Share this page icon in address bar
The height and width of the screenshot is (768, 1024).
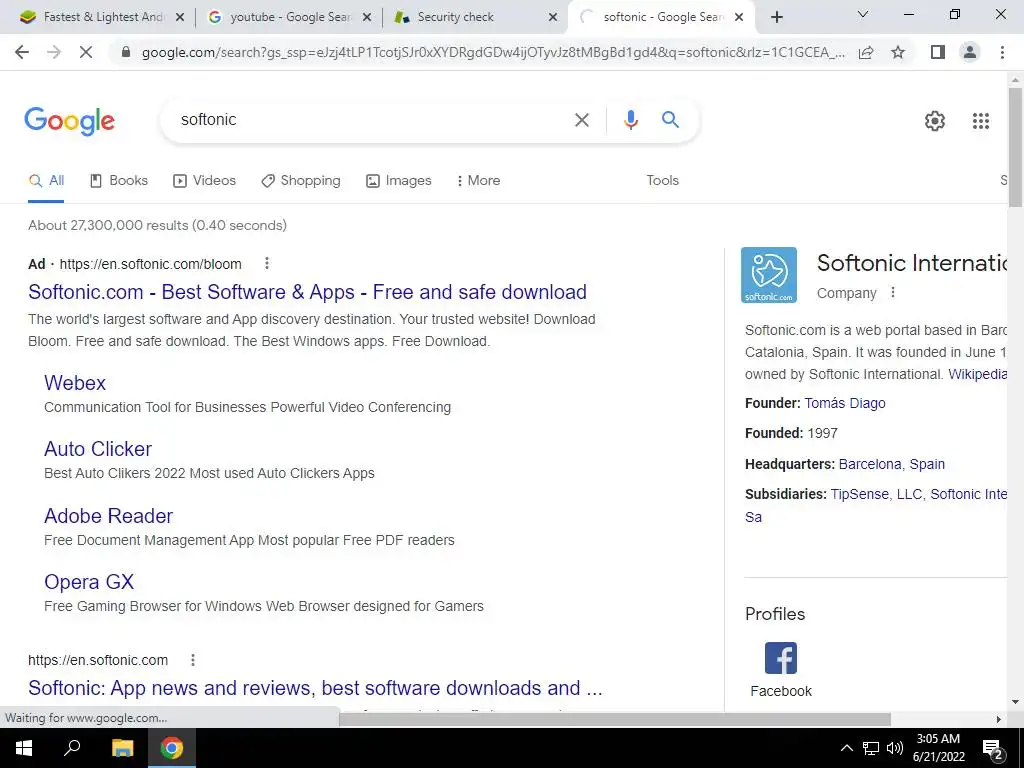pos(866,52)
